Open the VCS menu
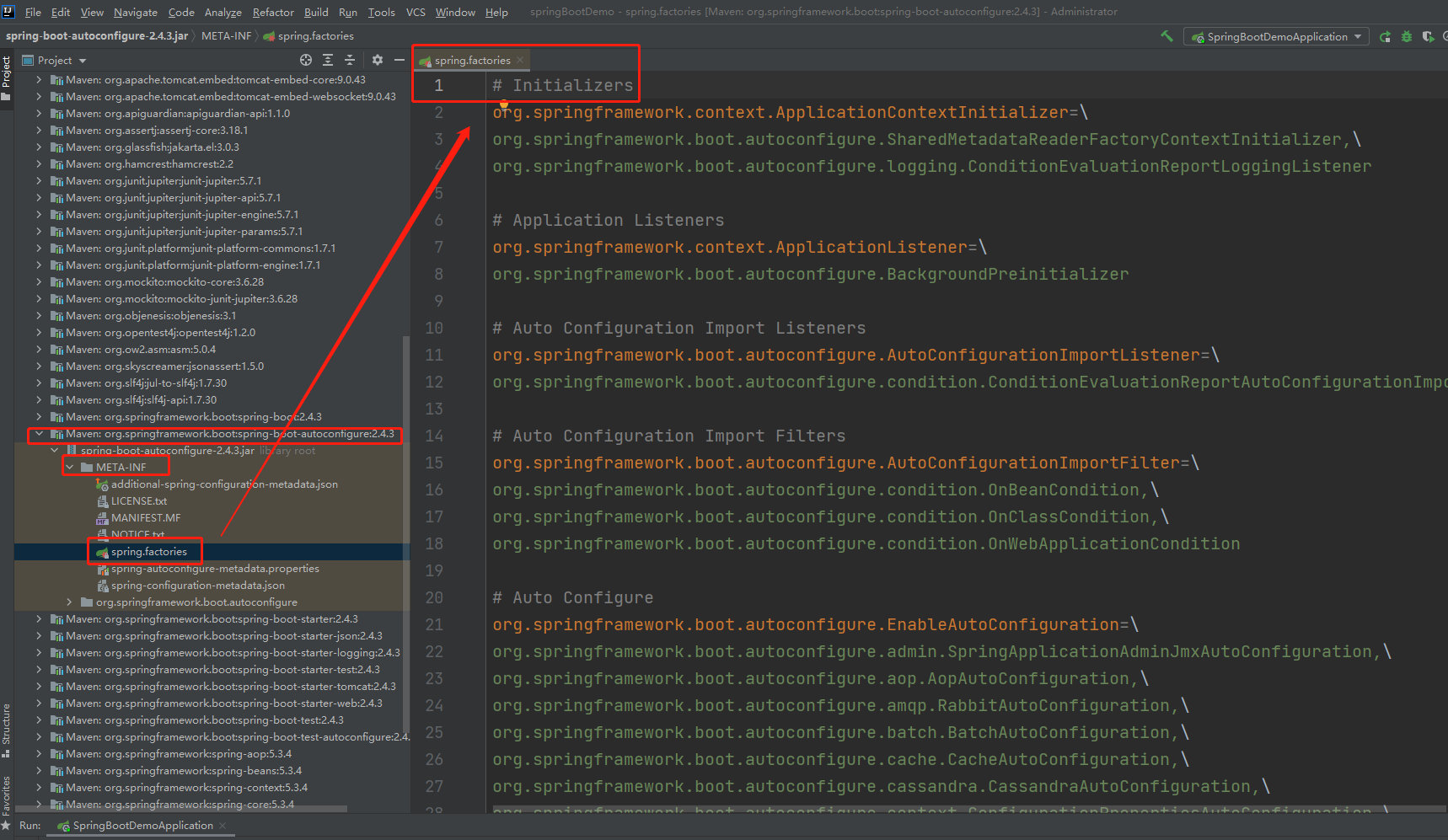The height and width of the screenshot is (840, 1448). [416, 12]
